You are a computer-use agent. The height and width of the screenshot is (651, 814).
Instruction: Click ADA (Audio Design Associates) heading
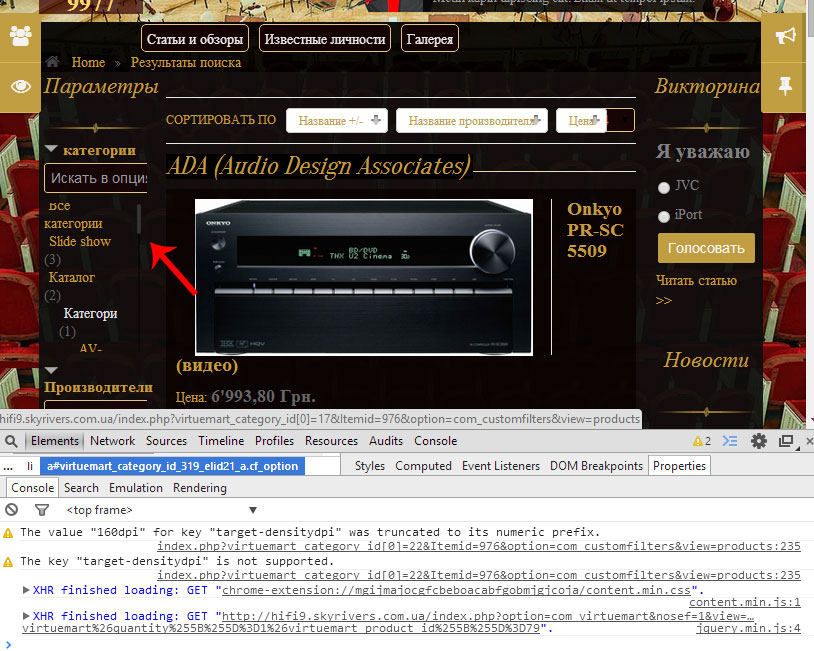(318, 166)
